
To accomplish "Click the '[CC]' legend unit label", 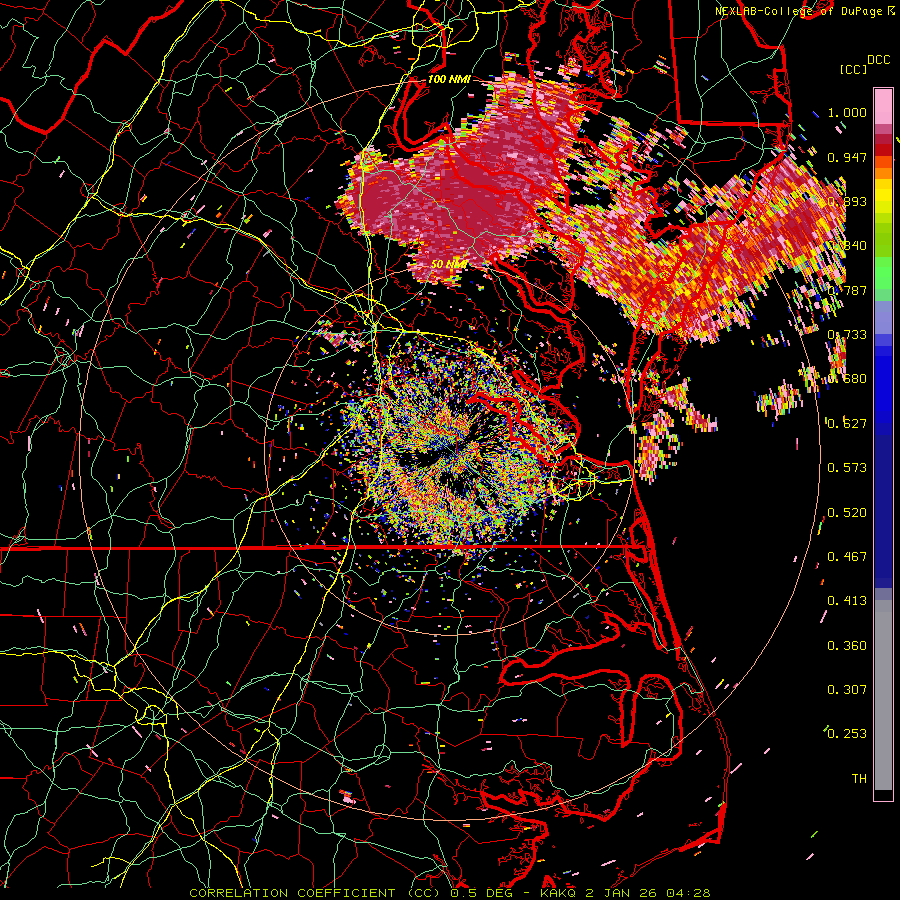I will coord(853,69).
